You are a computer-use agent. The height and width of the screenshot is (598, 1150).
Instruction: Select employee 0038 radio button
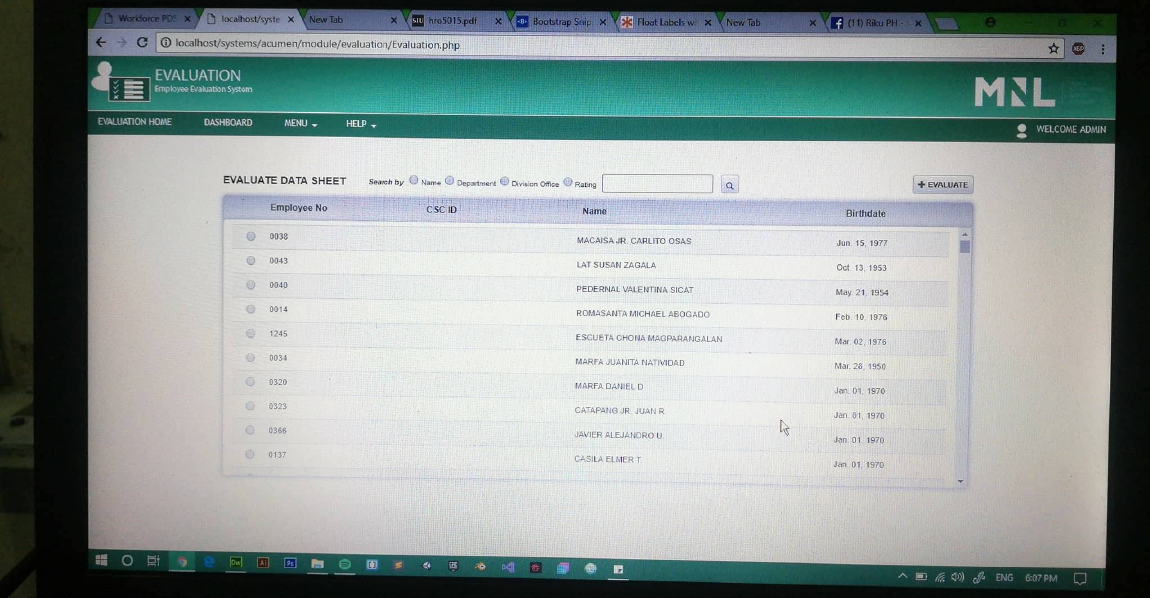pos(251,236)
